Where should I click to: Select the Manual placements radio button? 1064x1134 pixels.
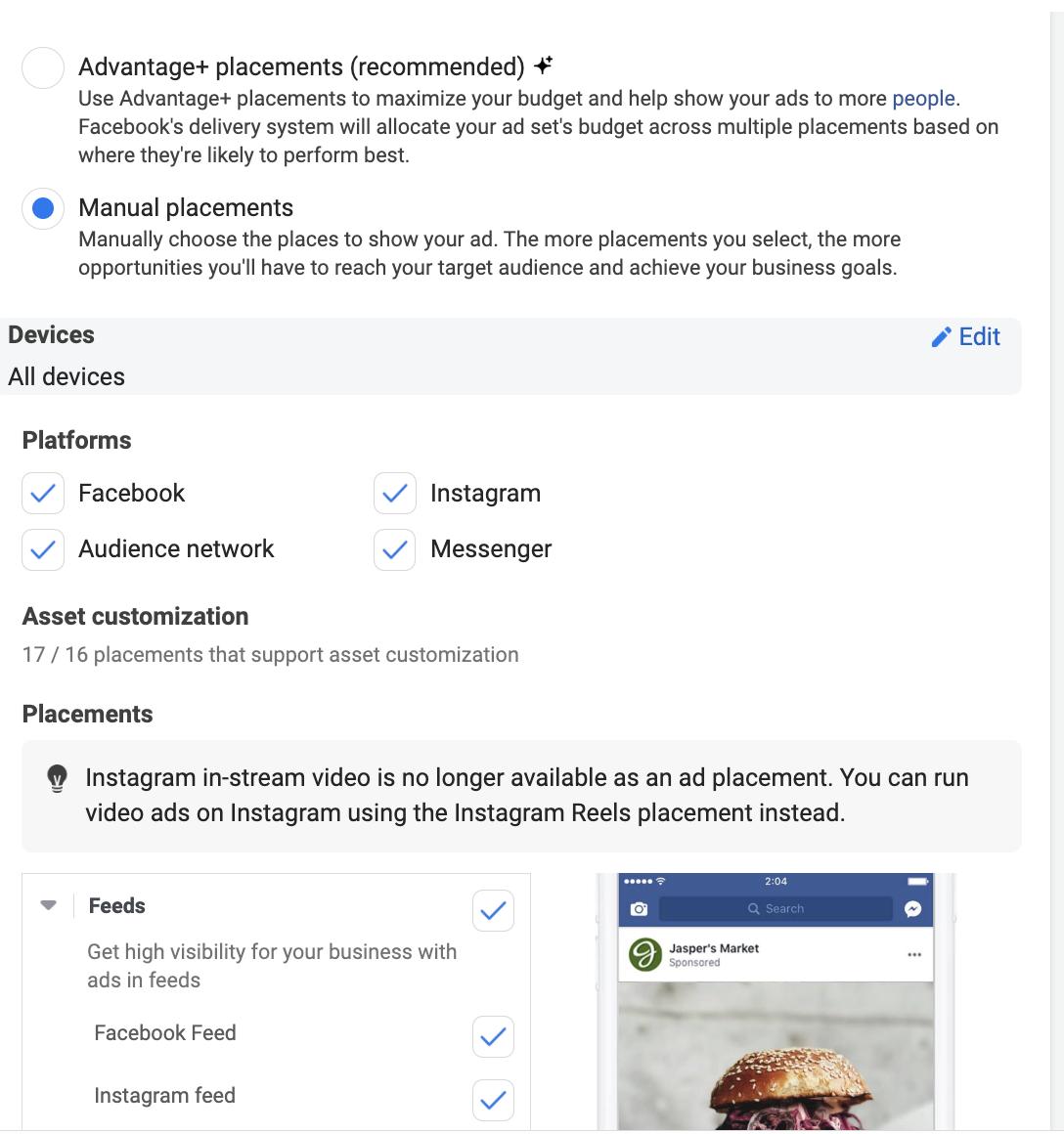point(41,207)
